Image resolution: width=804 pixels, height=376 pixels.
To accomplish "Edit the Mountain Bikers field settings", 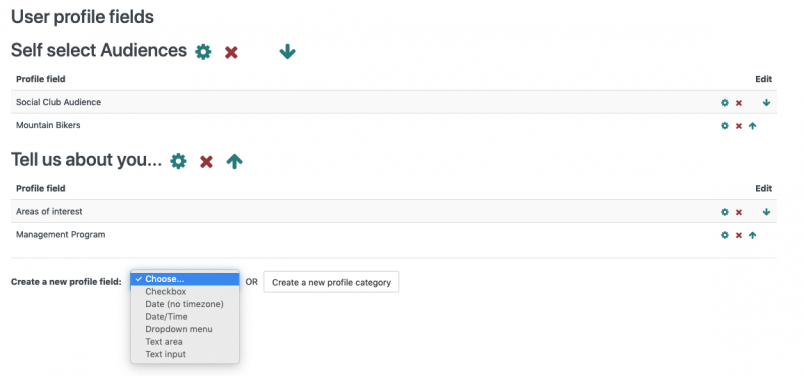I will point(725,126).
